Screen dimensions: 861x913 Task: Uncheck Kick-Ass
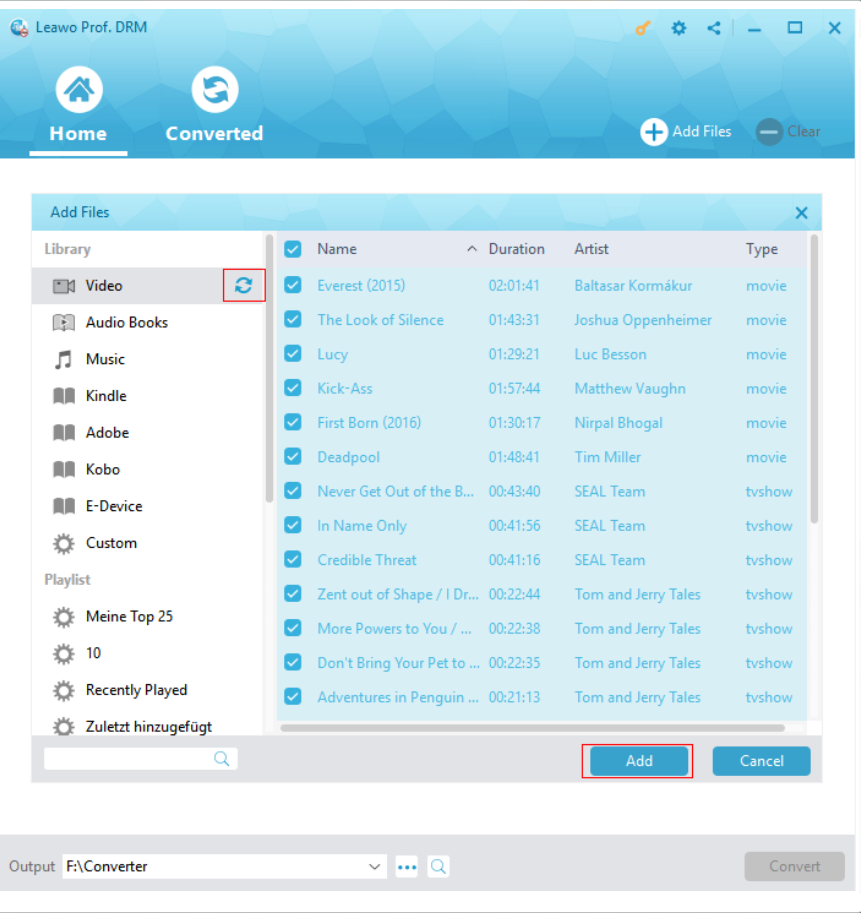click(x=293, y=388)
